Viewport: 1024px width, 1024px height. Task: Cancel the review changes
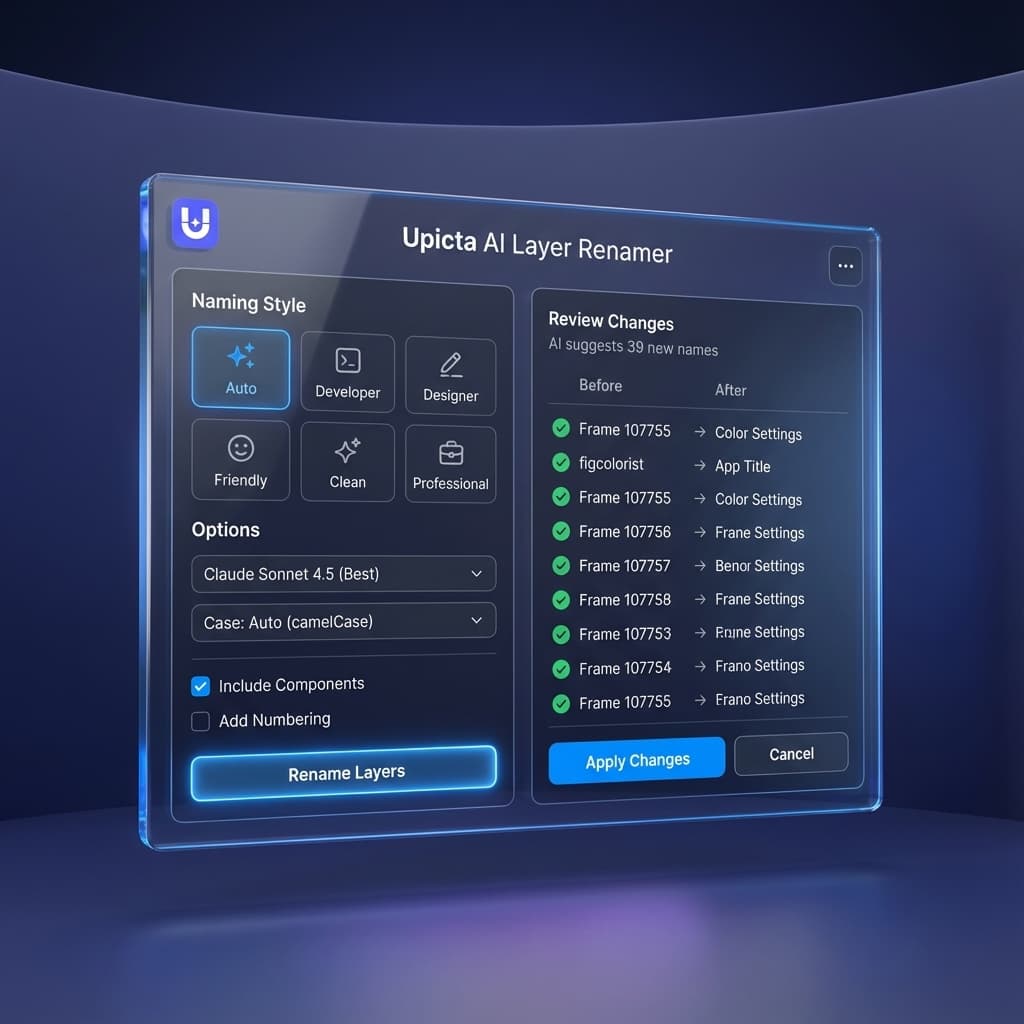790,754
